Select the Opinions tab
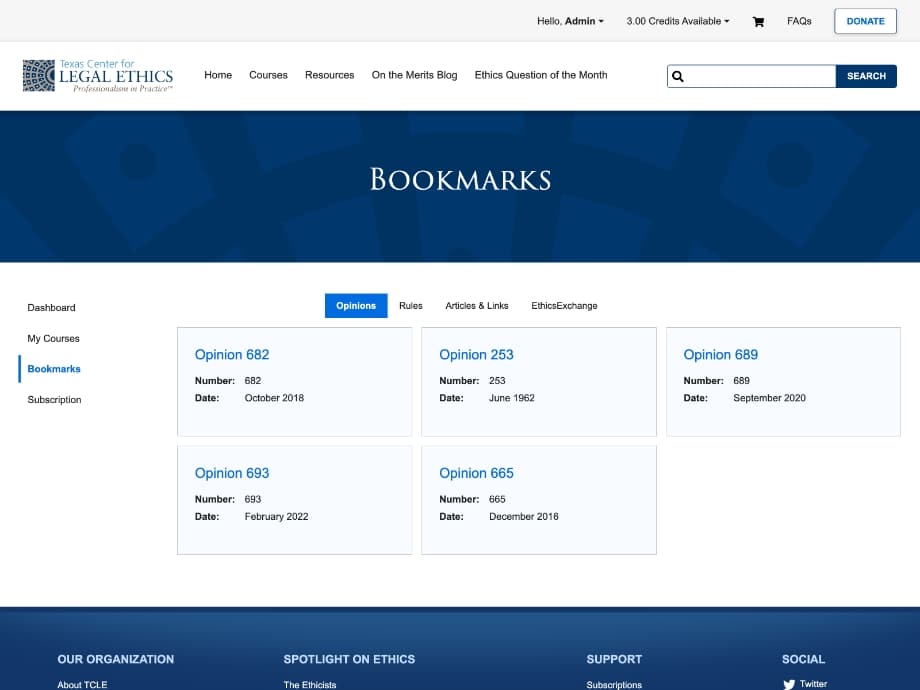This screenshot has height=690, width=920. point(355,306)
